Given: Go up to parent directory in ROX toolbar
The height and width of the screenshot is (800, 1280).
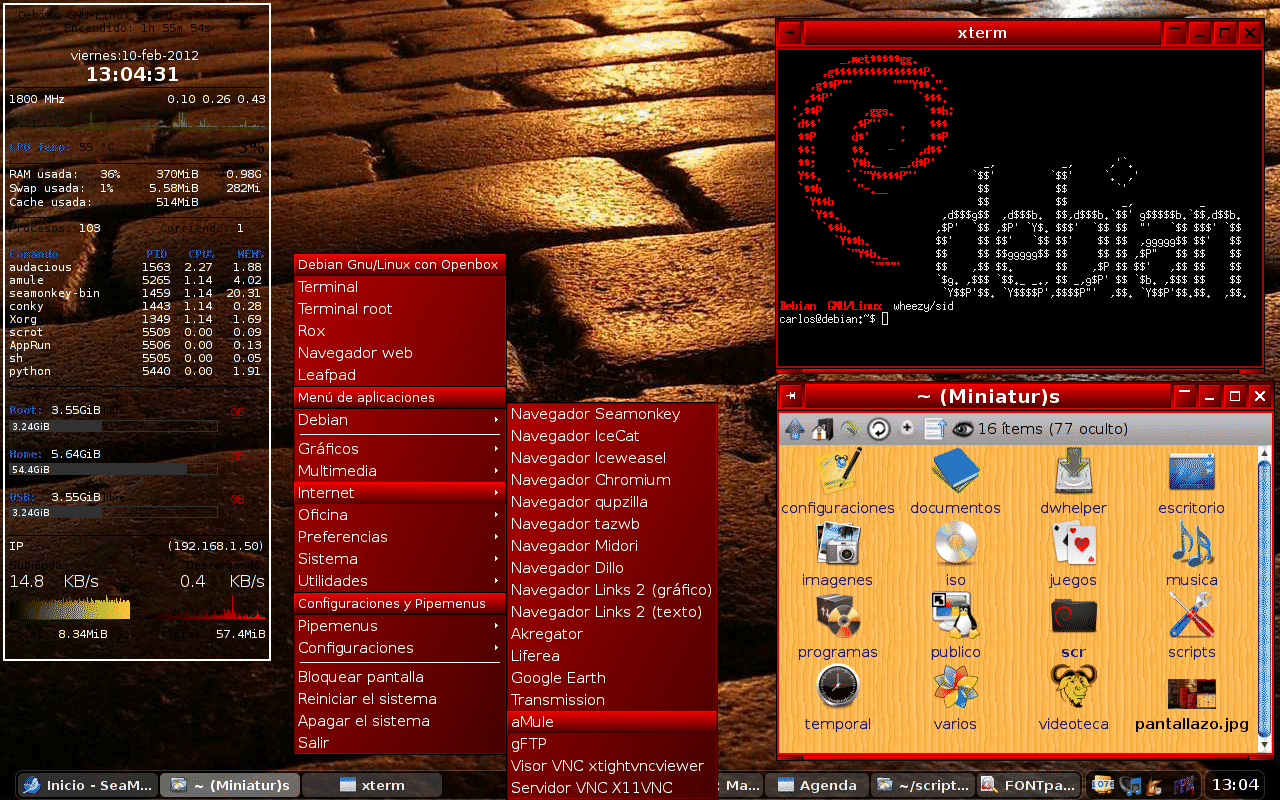Looking at the screenshot, I should [794, 429].
